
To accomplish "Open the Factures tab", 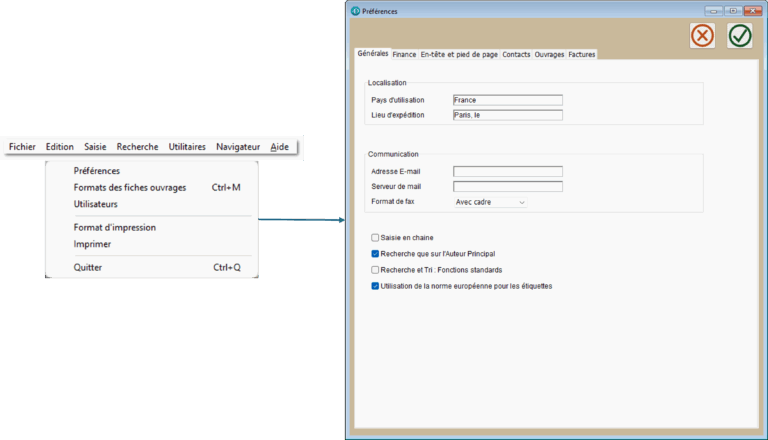I will click(581, 55).
